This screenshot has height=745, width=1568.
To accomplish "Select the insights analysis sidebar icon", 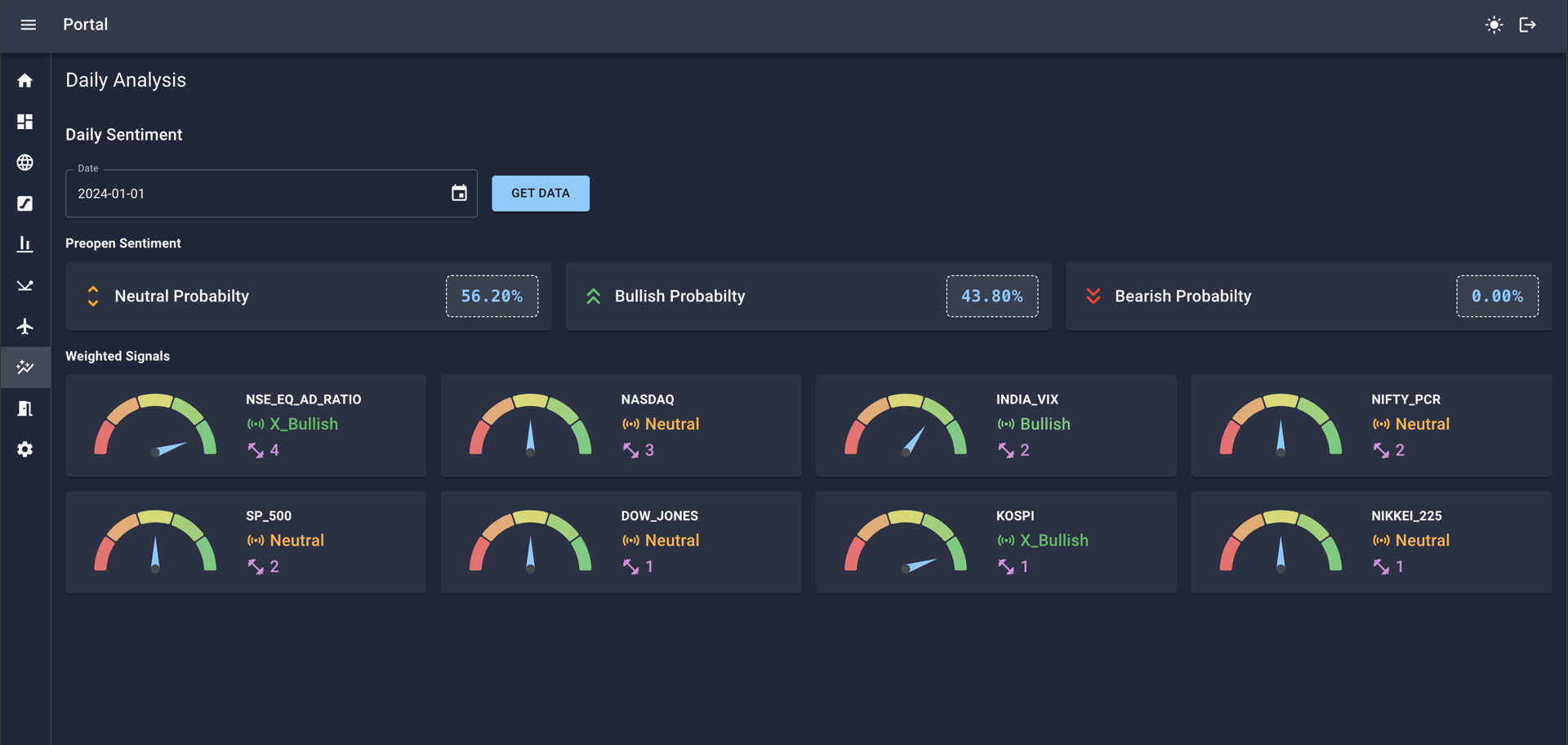I will click(x=25, y=367).
